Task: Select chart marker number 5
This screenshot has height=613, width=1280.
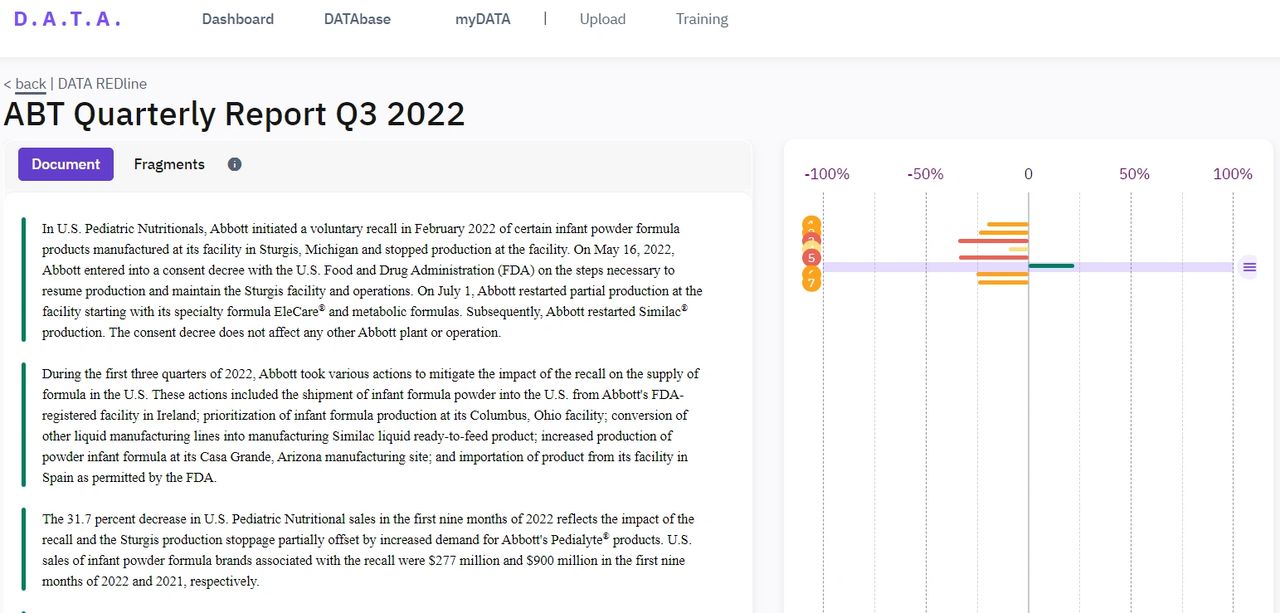Action: pos(811,258)
